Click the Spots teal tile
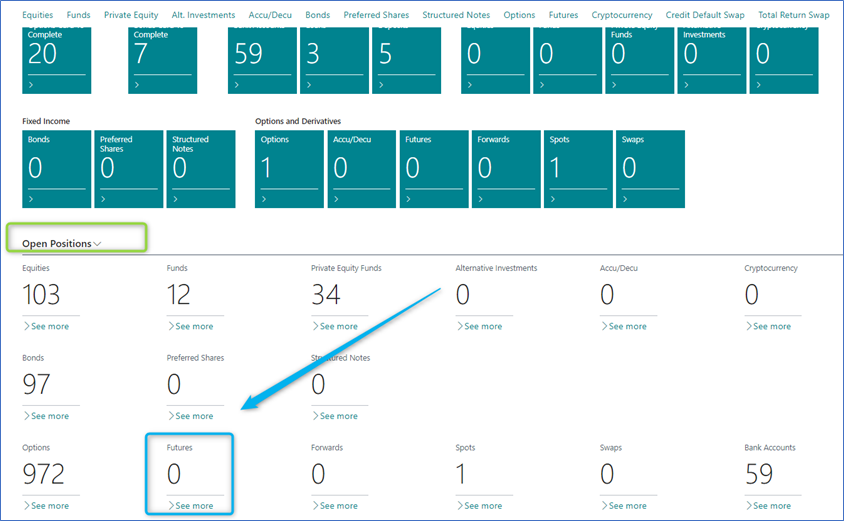844x521 pixels. [577, 169]
